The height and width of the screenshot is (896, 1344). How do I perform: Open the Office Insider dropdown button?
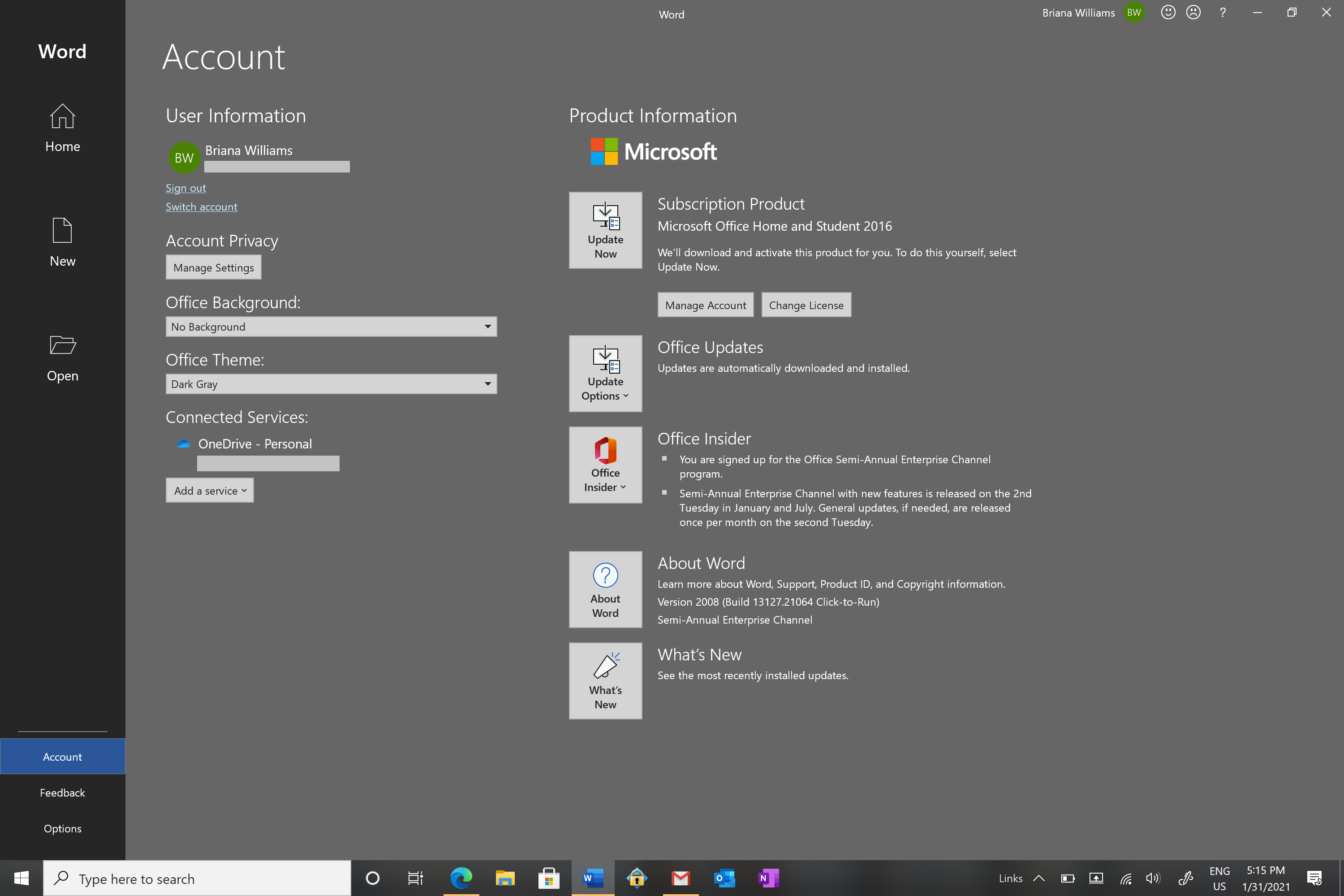[605, 465]
